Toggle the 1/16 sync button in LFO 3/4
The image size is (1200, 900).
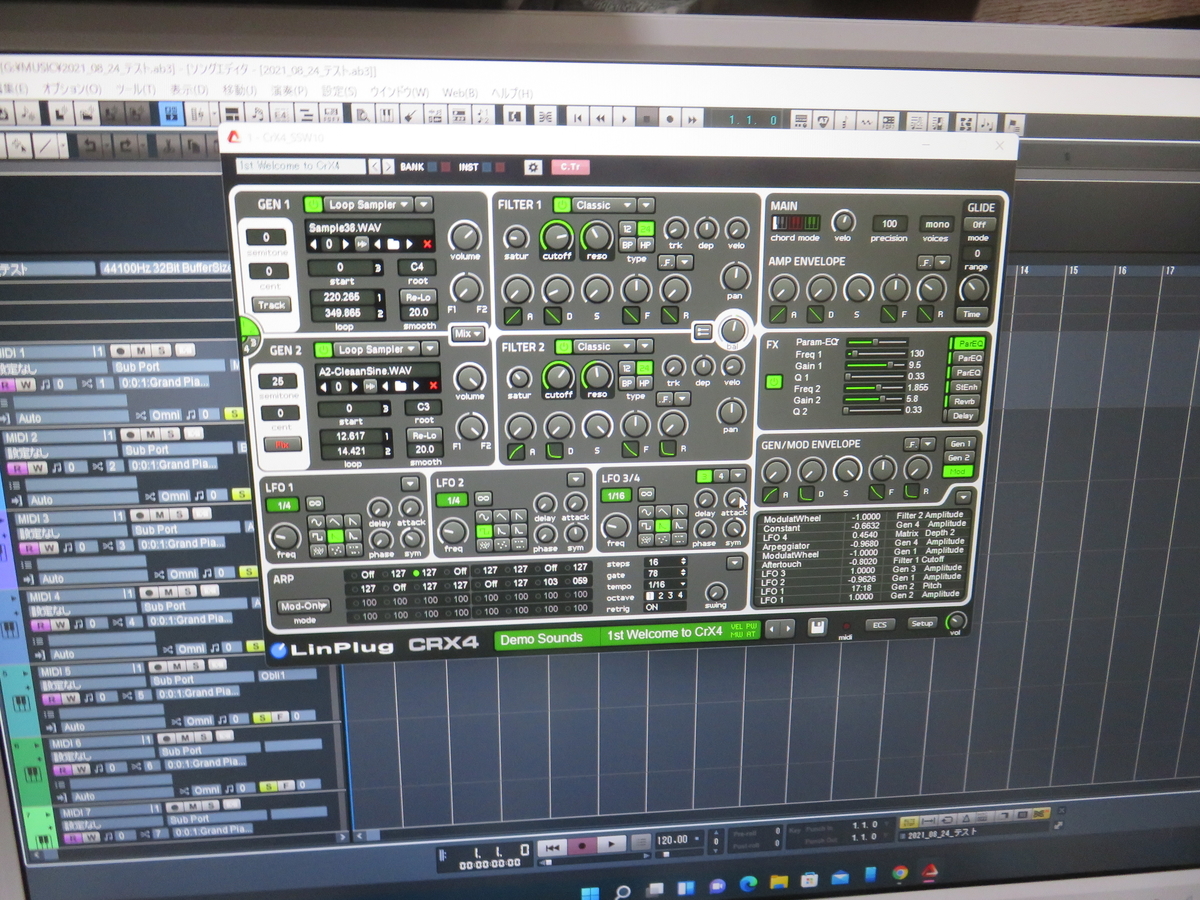[x=616, y=494]
